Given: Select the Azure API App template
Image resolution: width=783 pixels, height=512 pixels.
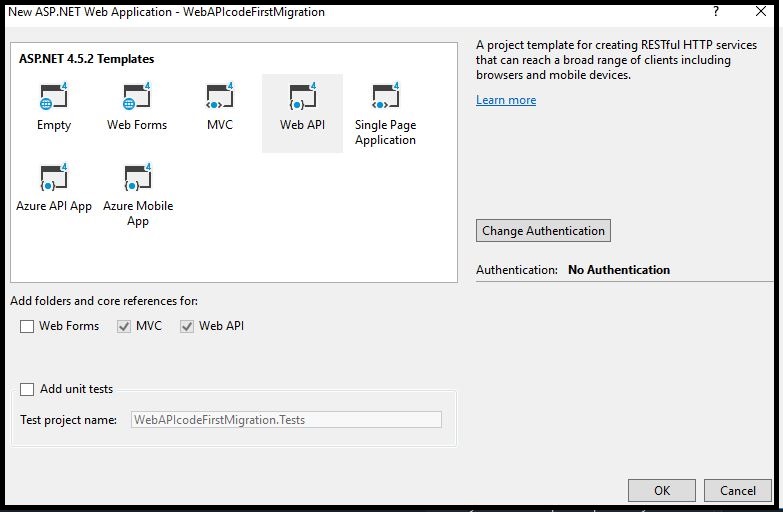Looking at the screenshot, I should pos(54,189).
